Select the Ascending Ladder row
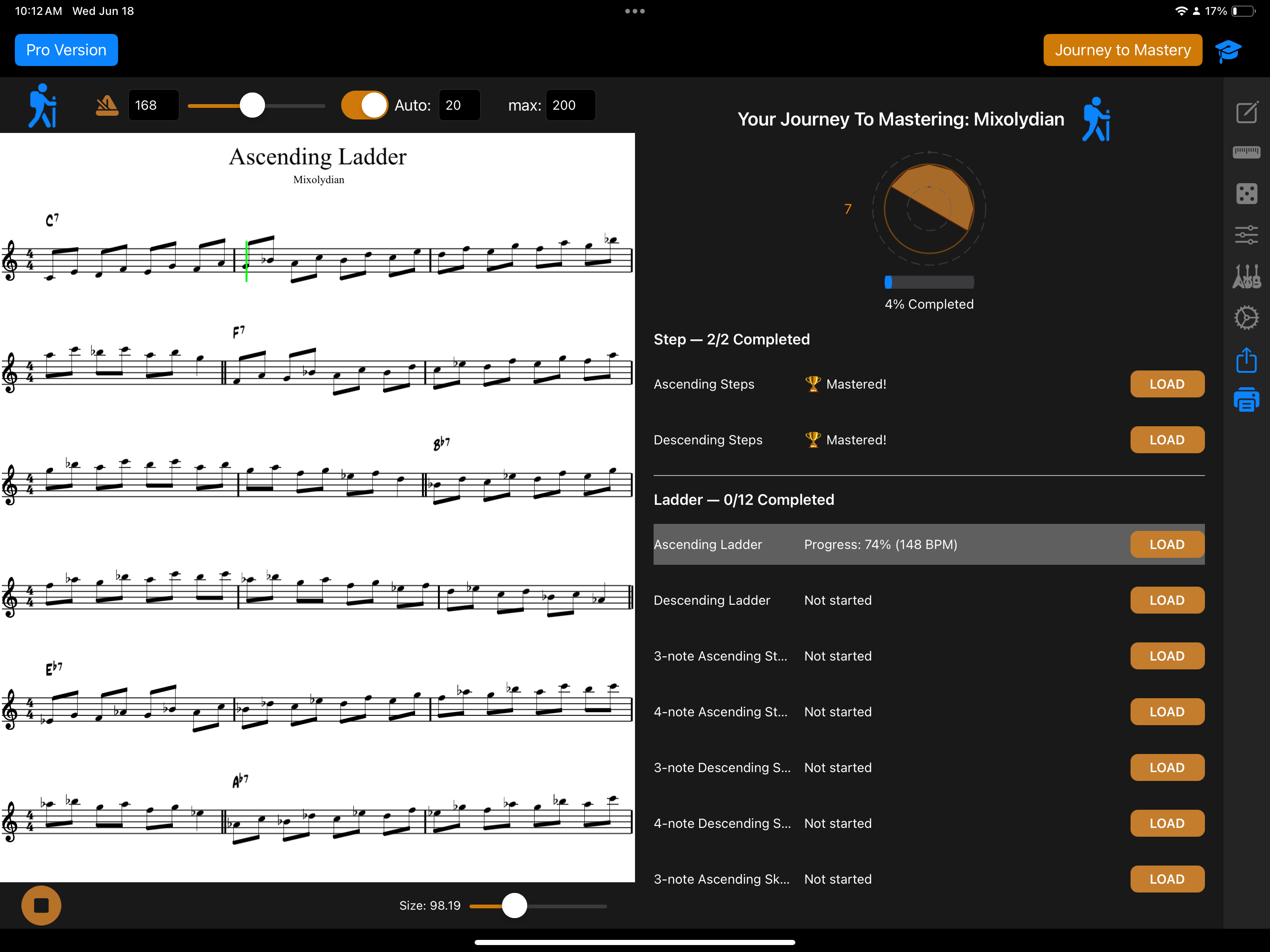Image resolution: width=1270 pixels, height=952 pixels. tap(929, 544)
